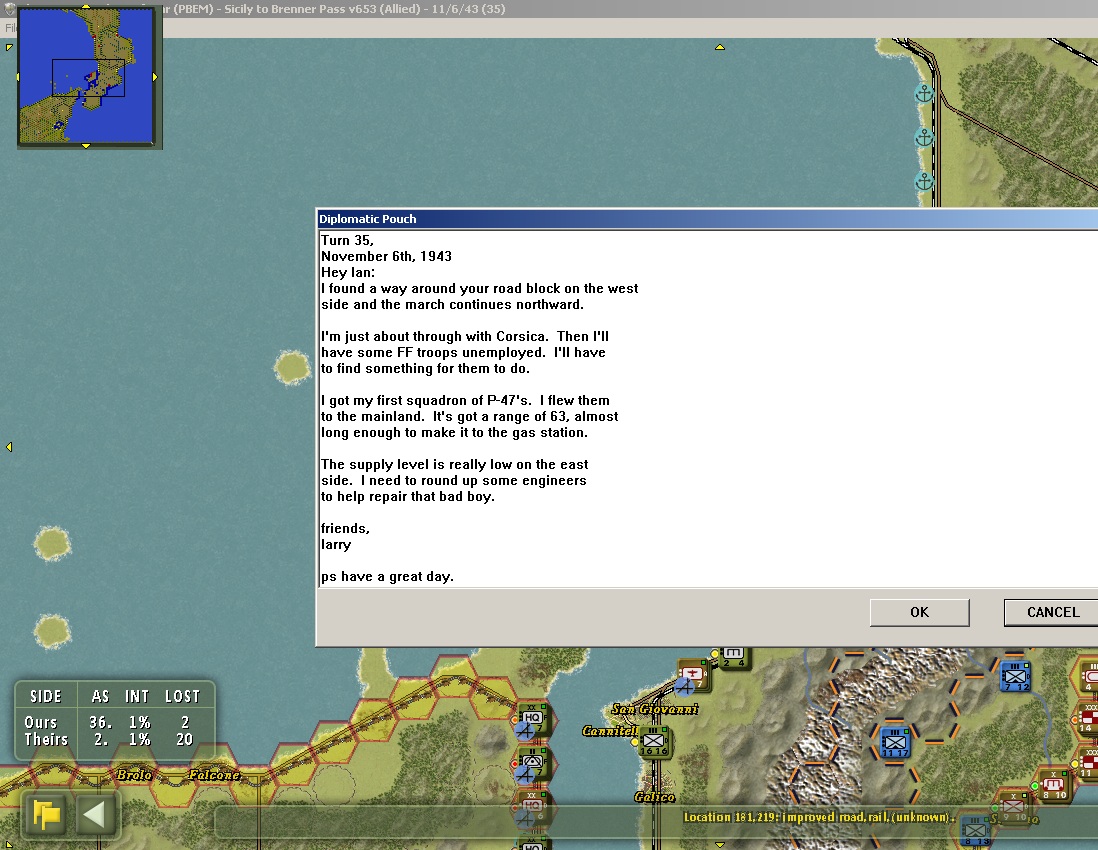1098x850 pixels.
Task: Select the blue unit marked 8 13
Action: [974, 831]
